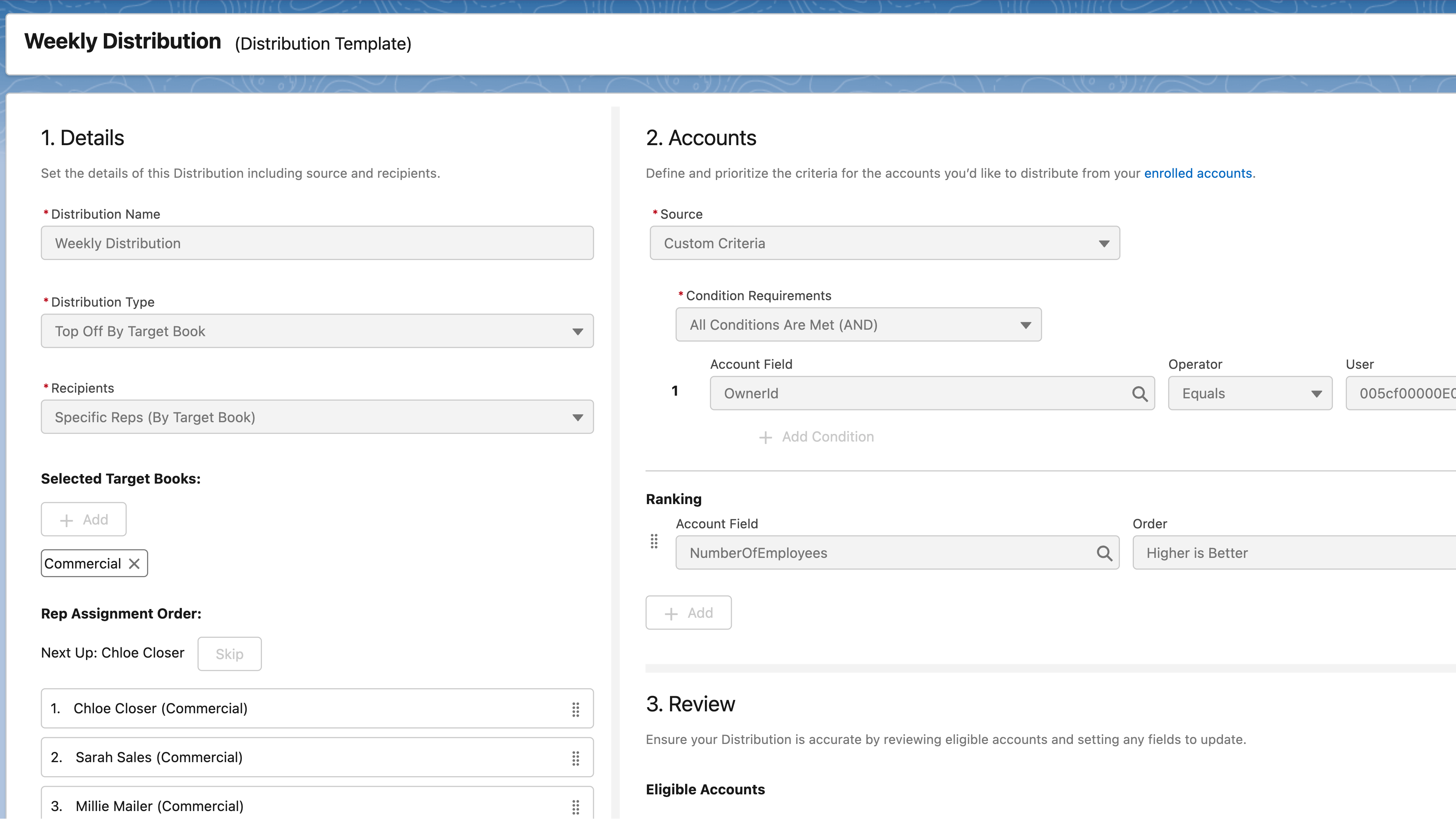Open the Distribution Type dropdown
1456x819 pixels.
point(578,331)
